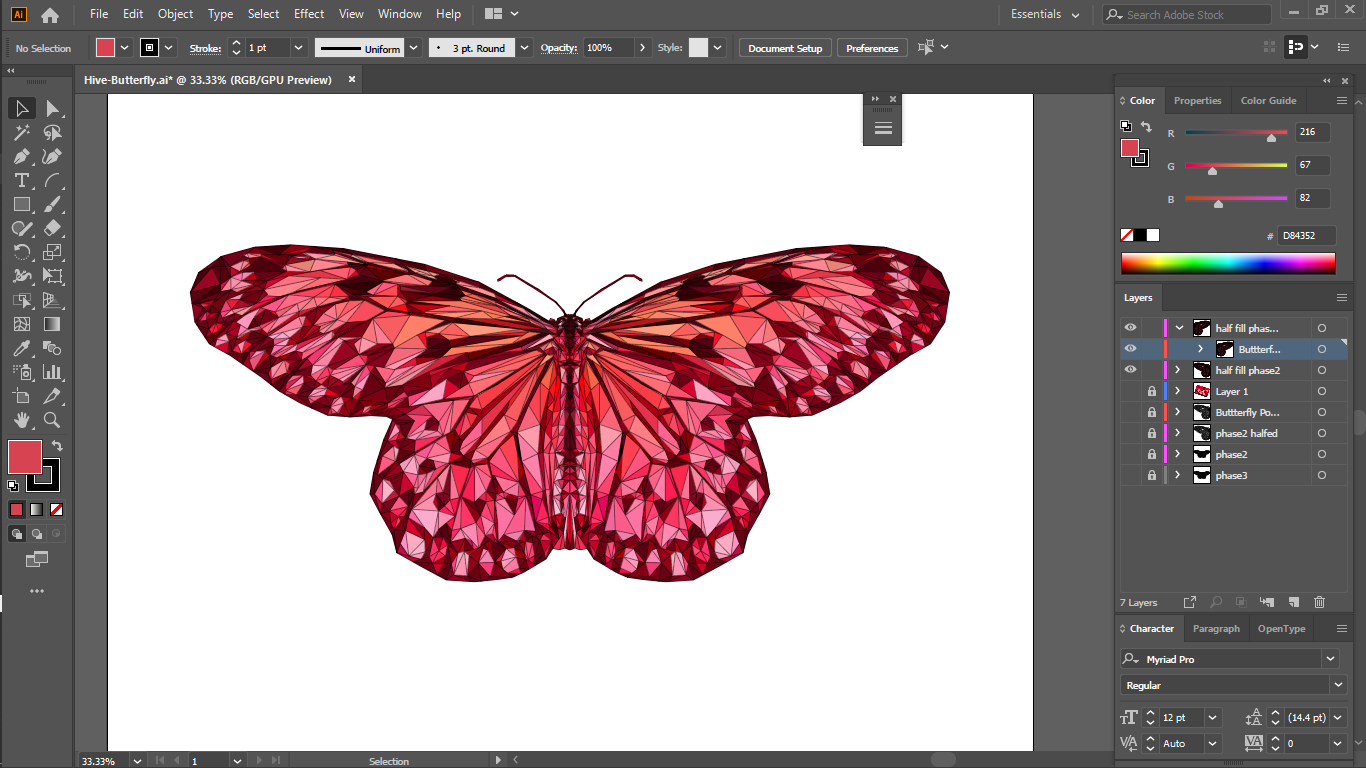Hide the top half fill phase layer
The height and width of the screenshot is (768, 1366).
(1130, 328)
